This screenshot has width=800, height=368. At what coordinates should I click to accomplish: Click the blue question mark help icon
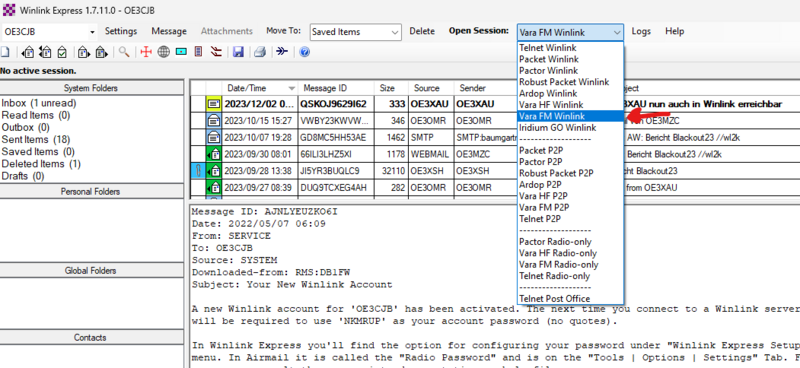pos(305,52)
